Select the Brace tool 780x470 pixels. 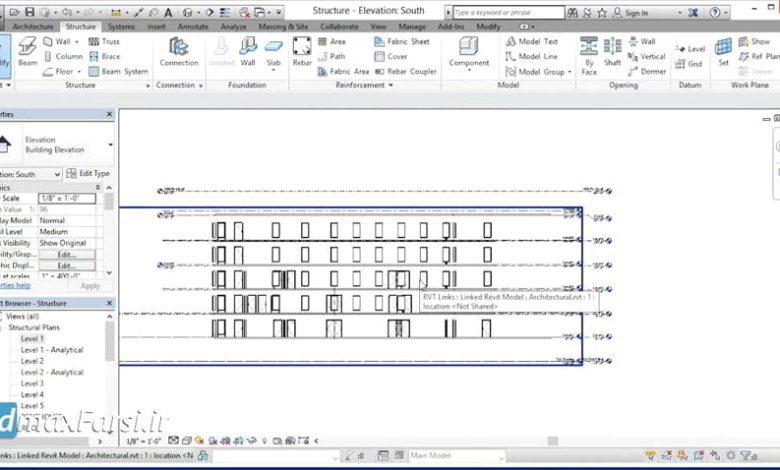point(104,56)
